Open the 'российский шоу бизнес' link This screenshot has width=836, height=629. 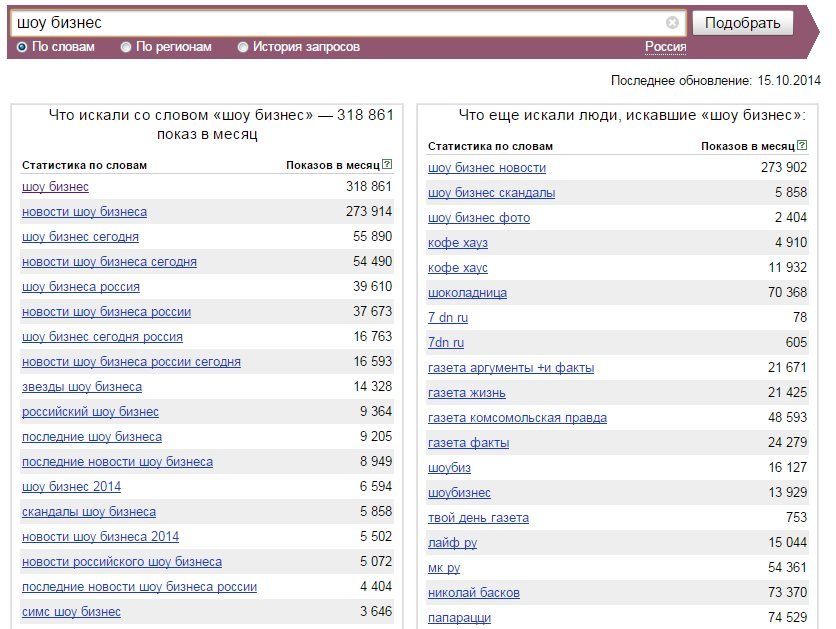pos(90,412)
